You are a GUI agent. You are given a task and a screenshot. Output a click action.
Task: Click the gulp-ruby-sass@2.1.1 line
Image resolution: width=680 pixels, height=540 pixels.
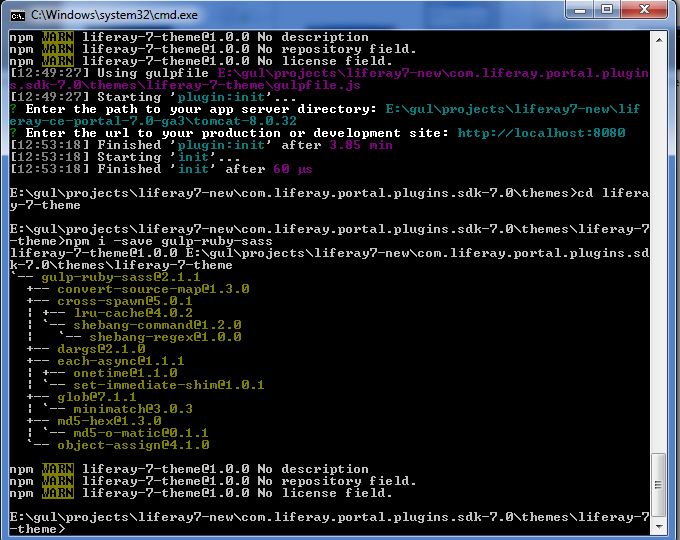[x=121, y=277]
